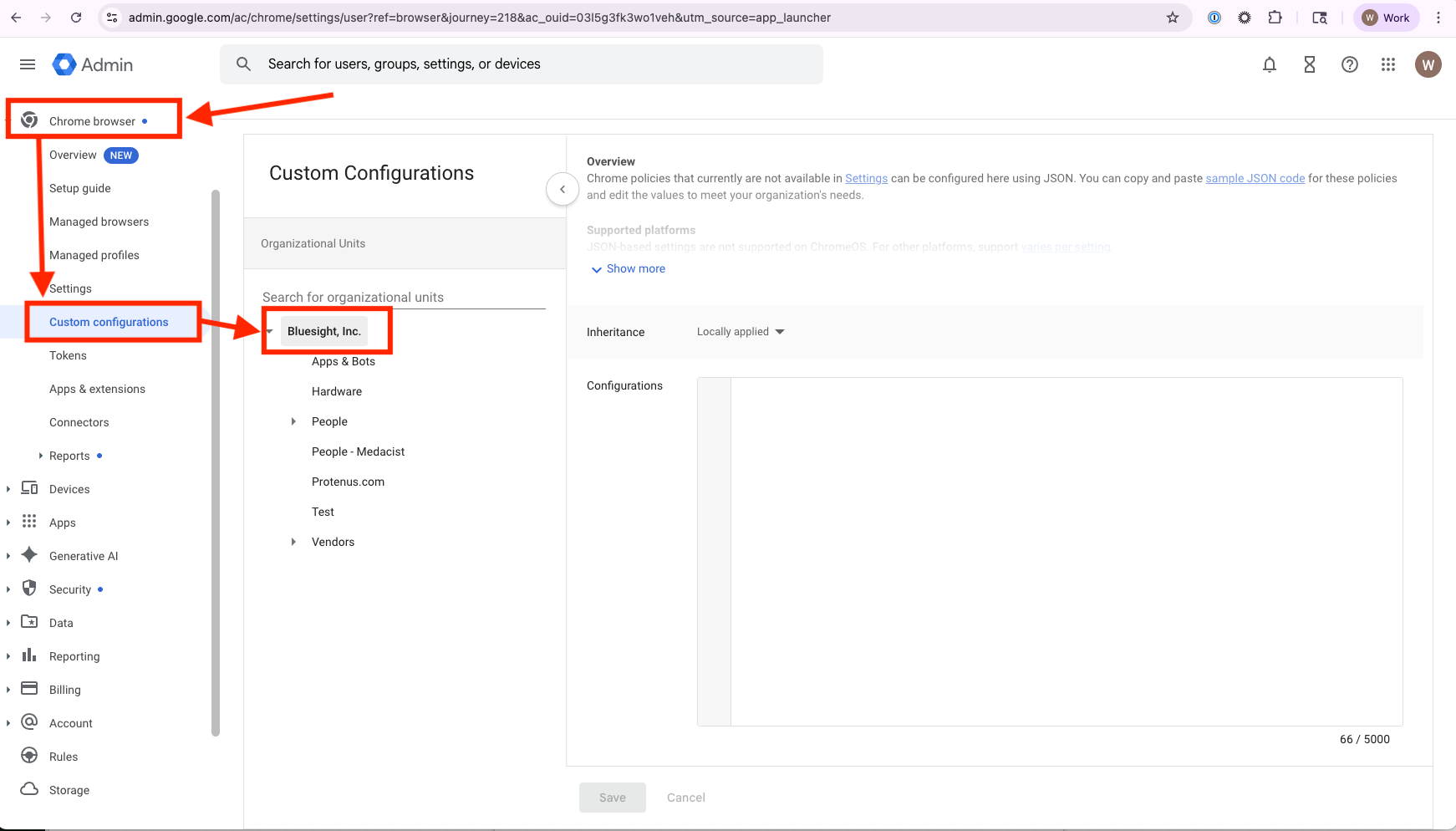Image resolution: width=1456 pixels, height=831 pixels.
Task: Go forward in browser history
Action: click(x=46, y=18)
